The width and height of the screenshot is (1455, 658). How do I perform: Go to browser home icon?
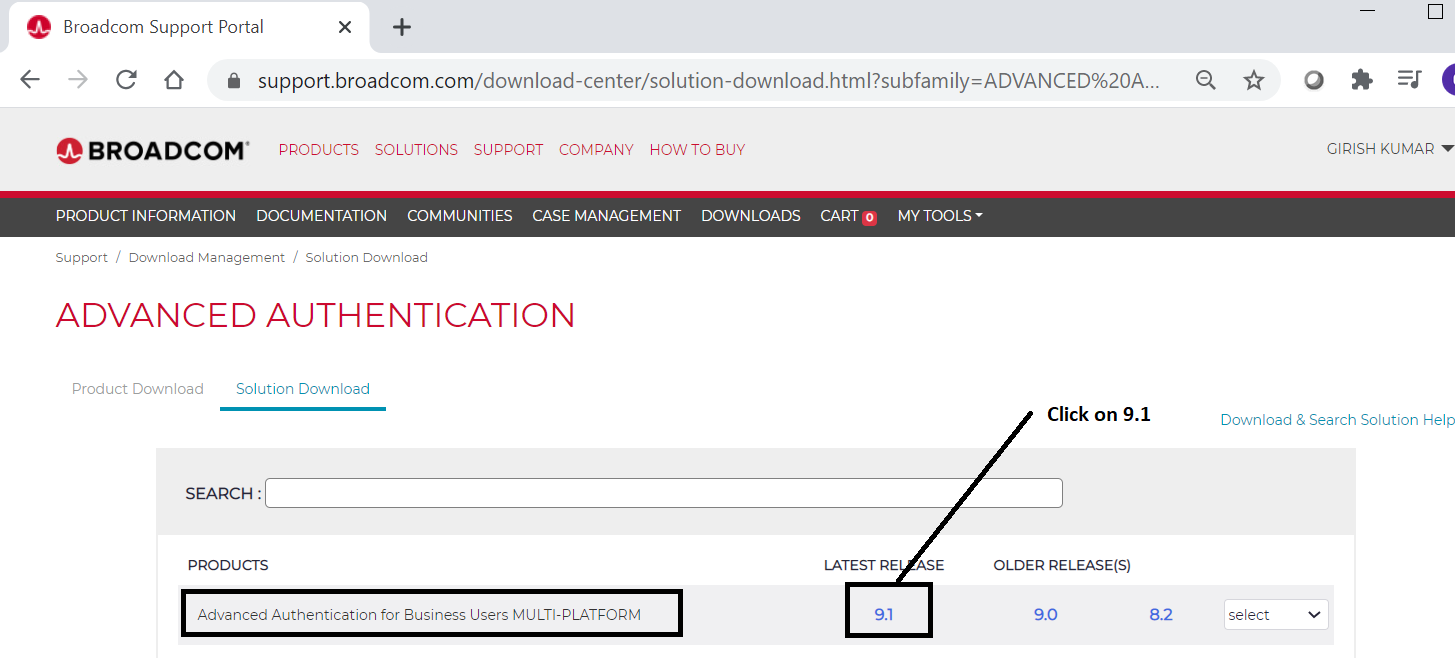(x=174, y=80)
